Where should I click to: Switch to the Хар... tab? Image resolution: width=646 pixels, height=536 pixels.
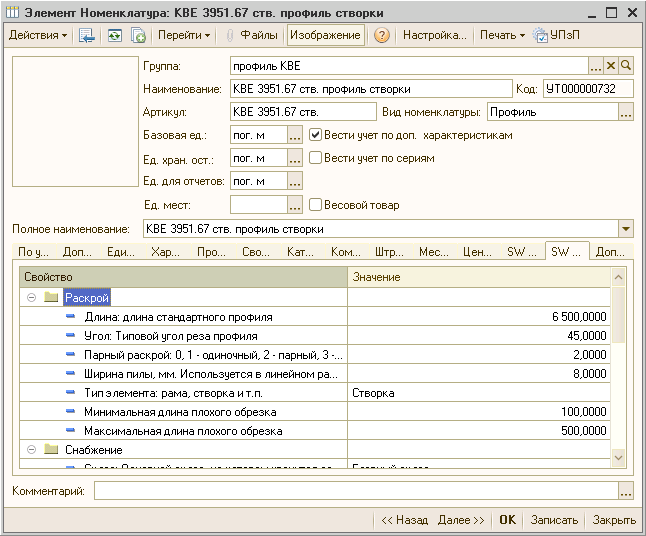click(x=166, y=252)
